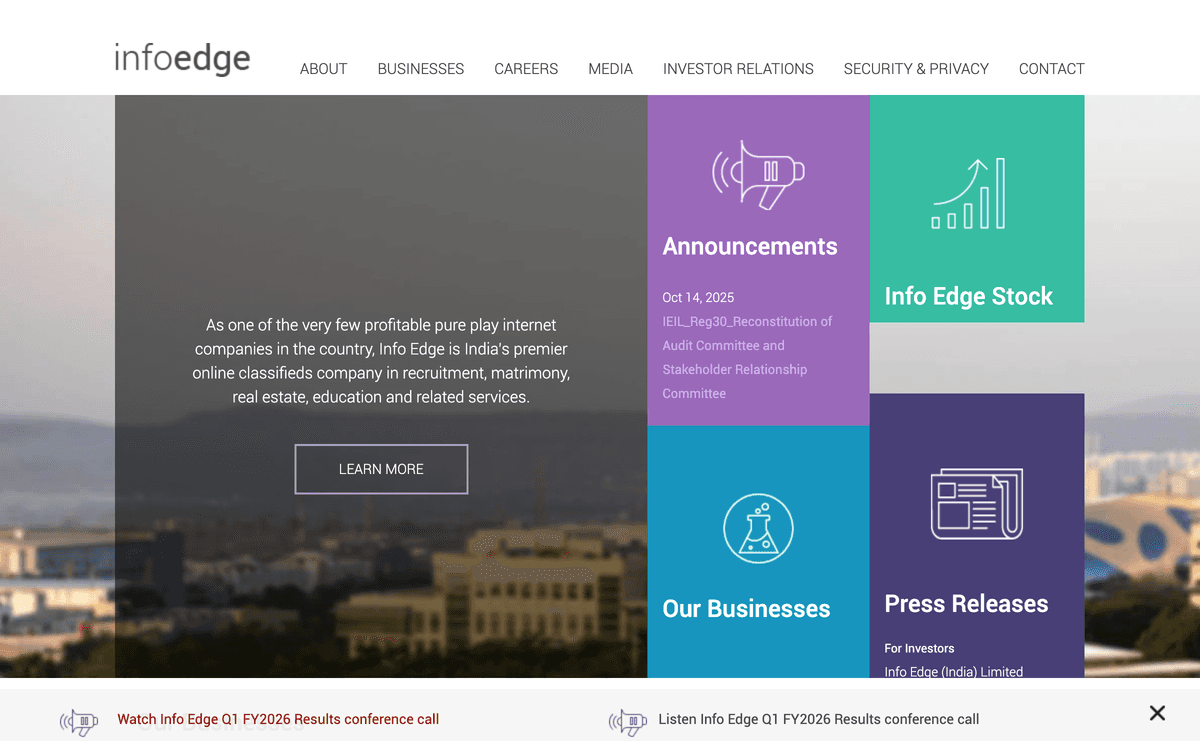Open the MEDIA section
The height and width of the screenshot is (741, 1200).
tap(610, 68)
